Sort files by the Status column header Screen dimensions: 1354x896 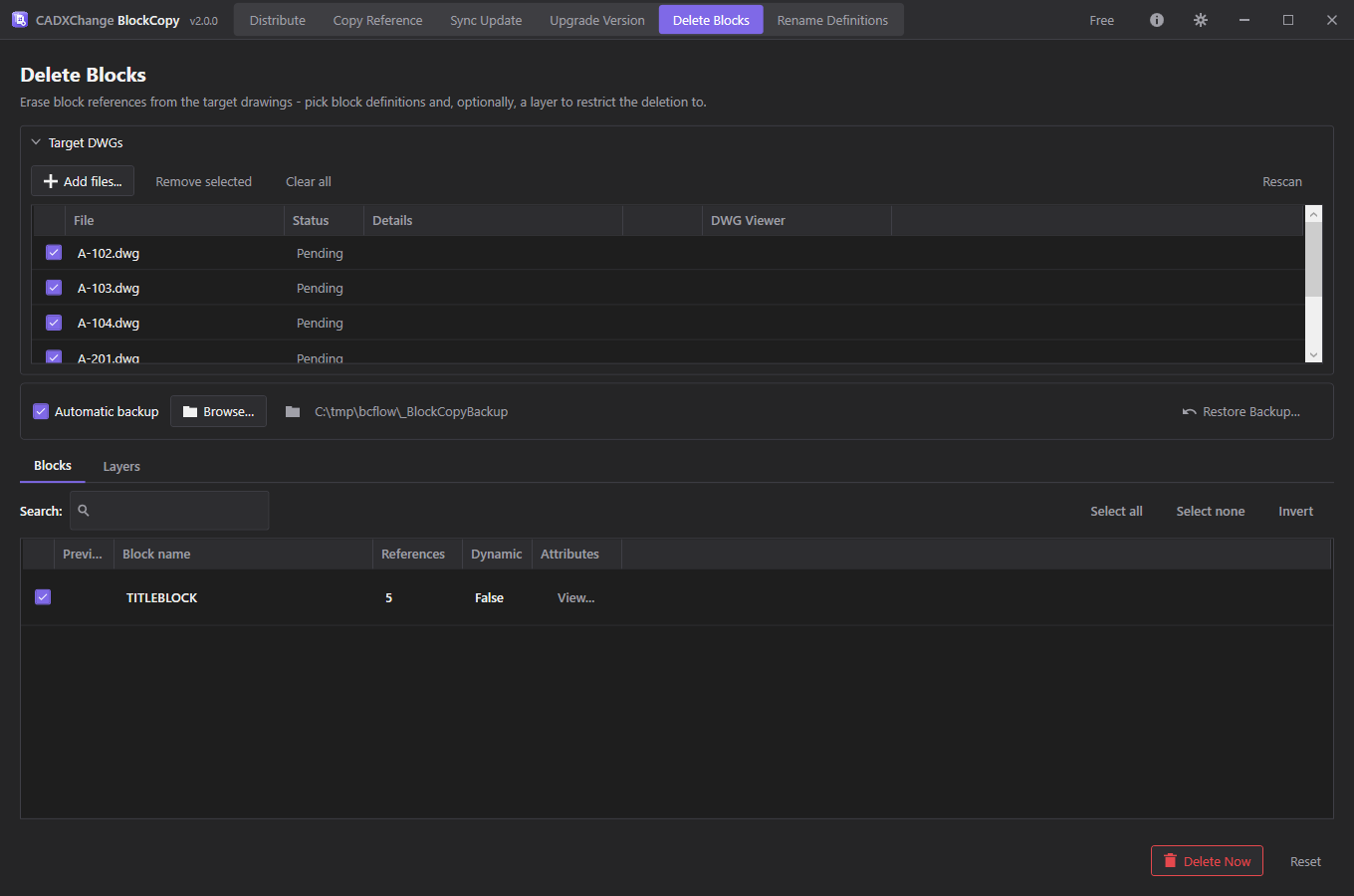click(x=324, y=220)
